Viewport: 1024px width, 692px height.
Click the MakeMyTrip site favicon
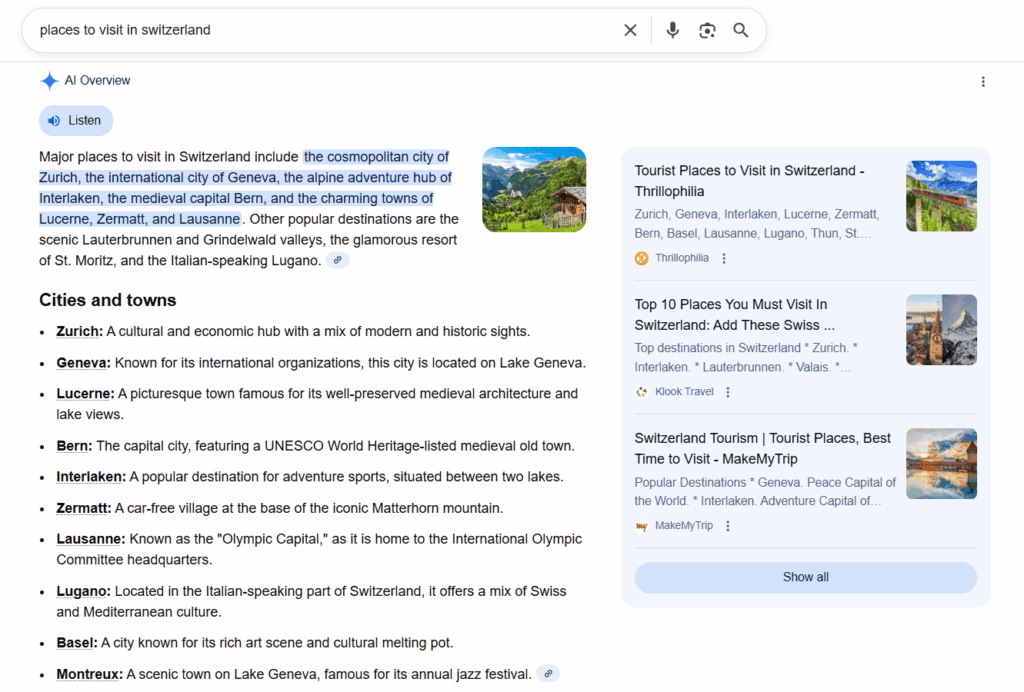pos(641,525)
